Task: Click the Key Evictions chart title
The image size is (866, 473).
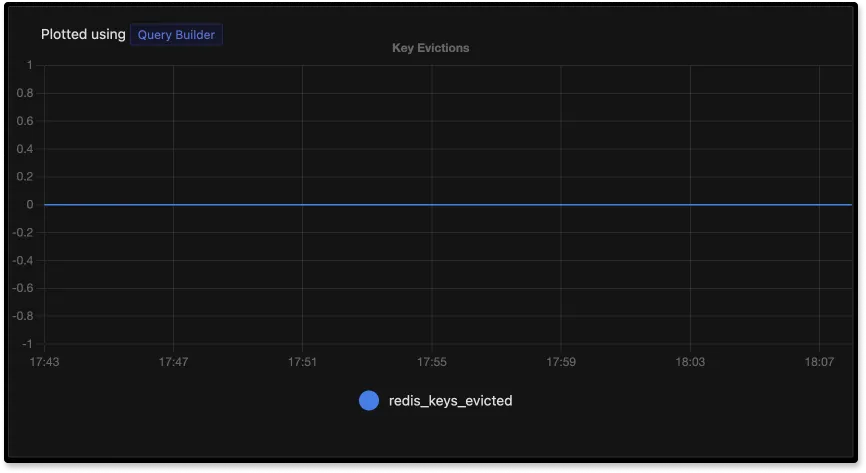Action: click(x=431, y=48)
